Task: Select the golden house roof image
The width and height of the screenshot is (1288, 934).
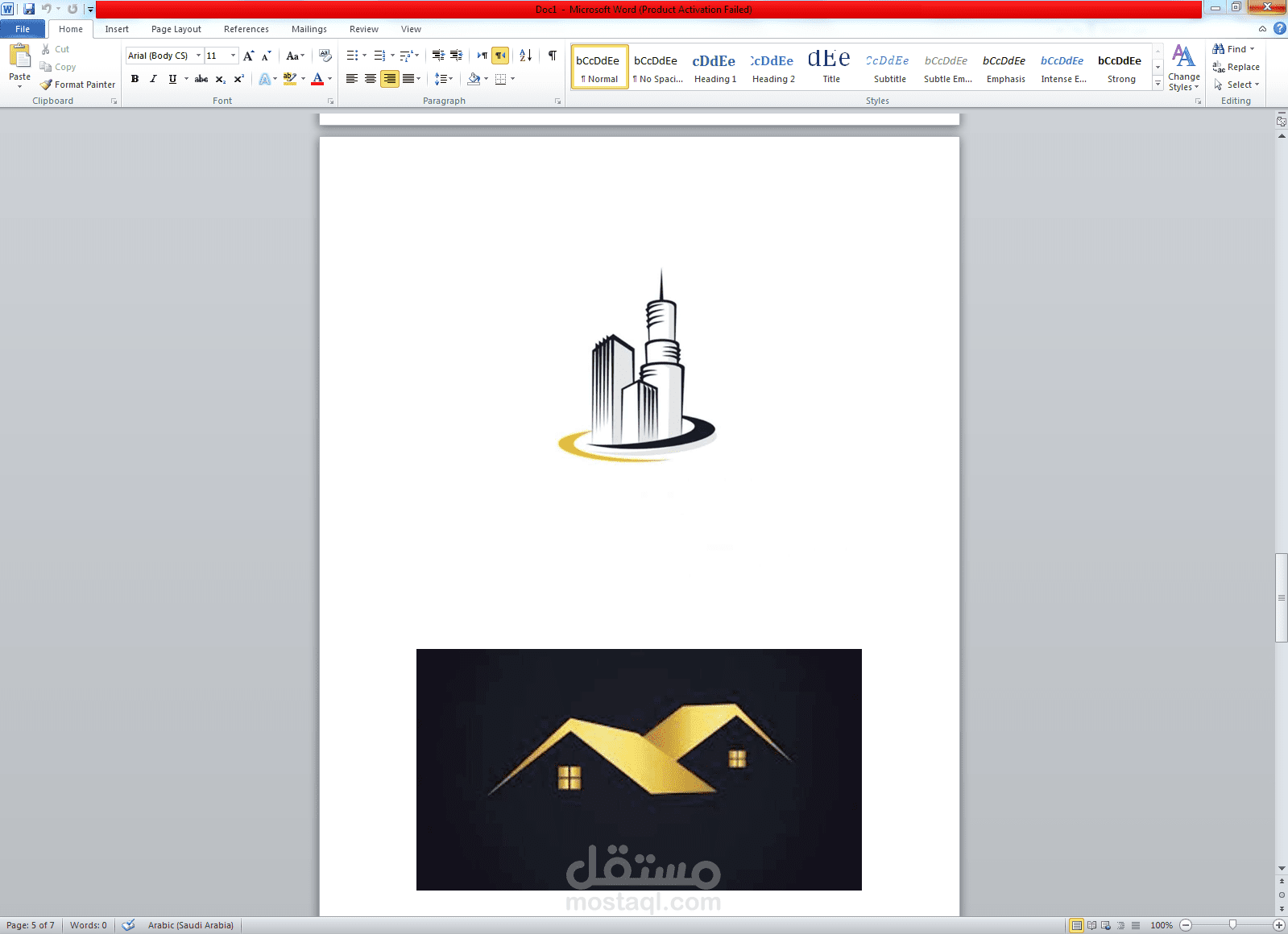Action: click(639, 770)
